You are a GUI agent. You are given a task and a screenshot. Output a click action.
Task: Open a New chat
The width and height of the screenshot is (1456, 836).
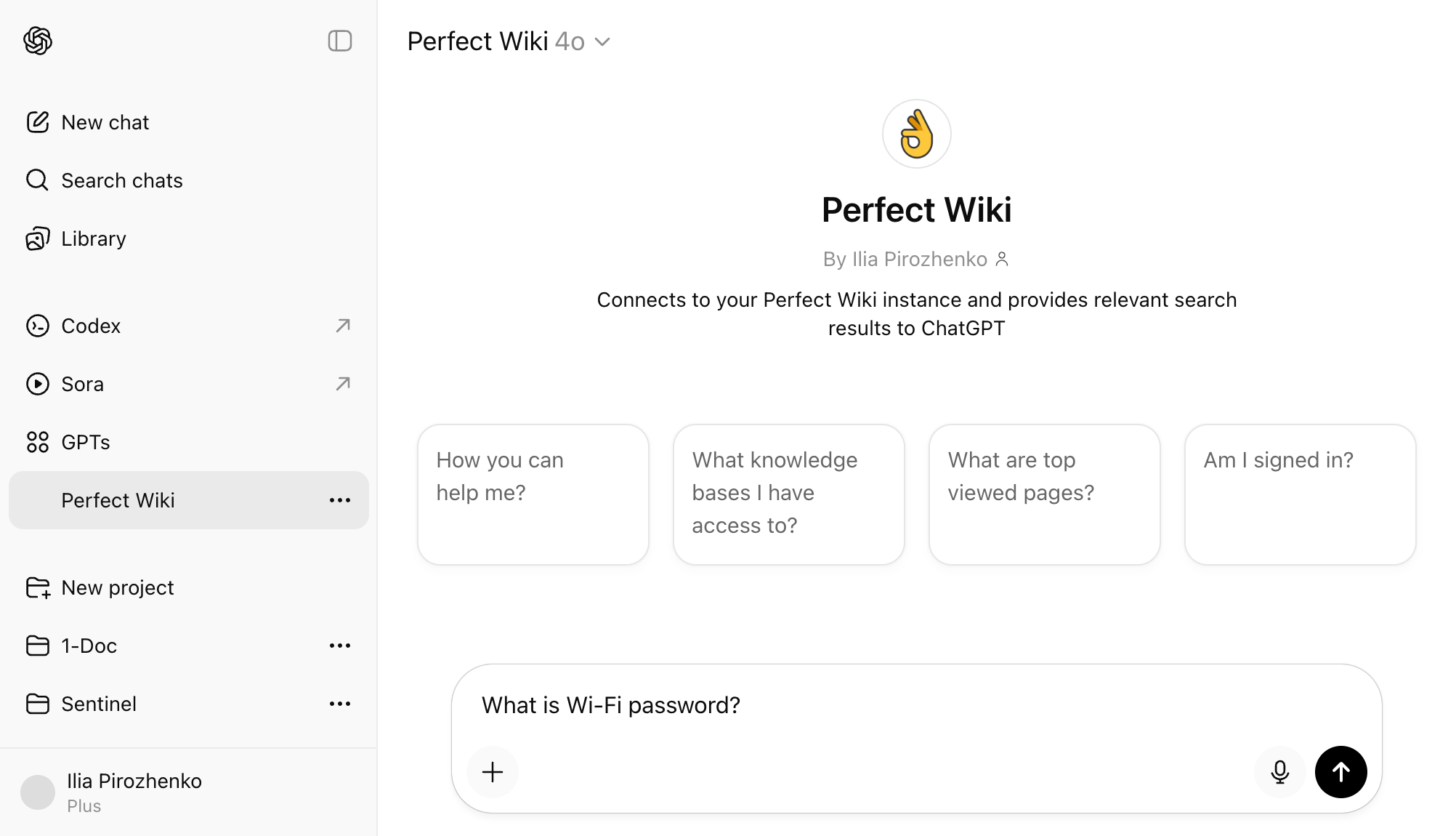[104, 121]
